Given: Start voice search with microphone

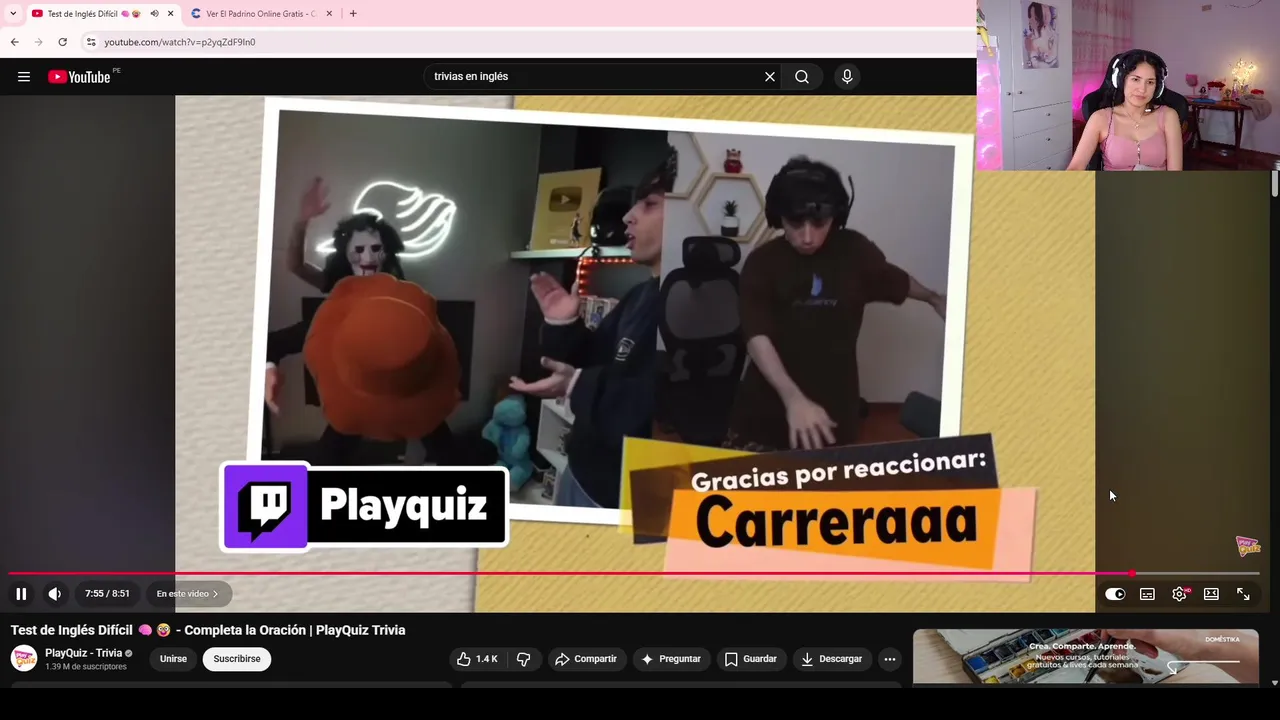Looking at the screenshot, I should (847, 77).
